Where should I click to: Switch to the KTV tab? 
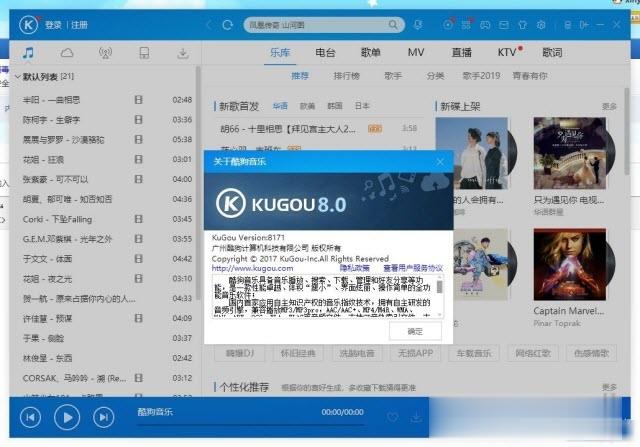pos(507,53)
